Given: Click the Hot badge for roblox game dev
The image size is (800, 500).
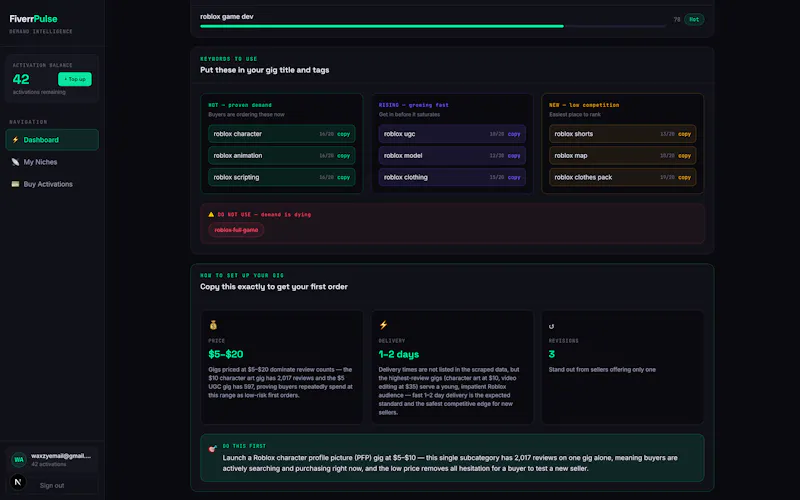Looking at the screenshot, I should click(694, 19).
